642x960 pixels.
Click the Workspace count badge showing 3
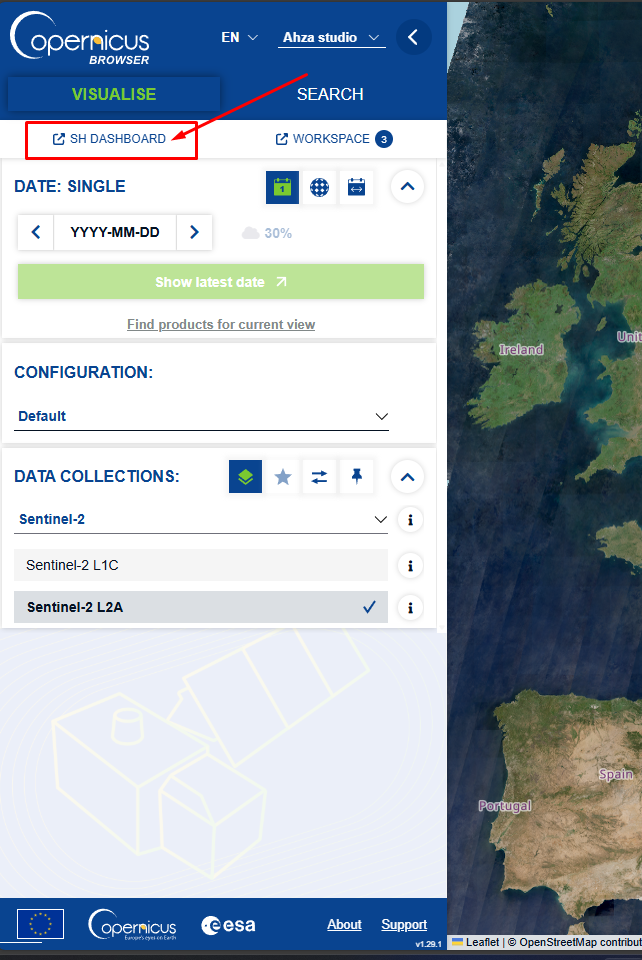point(384,139)
